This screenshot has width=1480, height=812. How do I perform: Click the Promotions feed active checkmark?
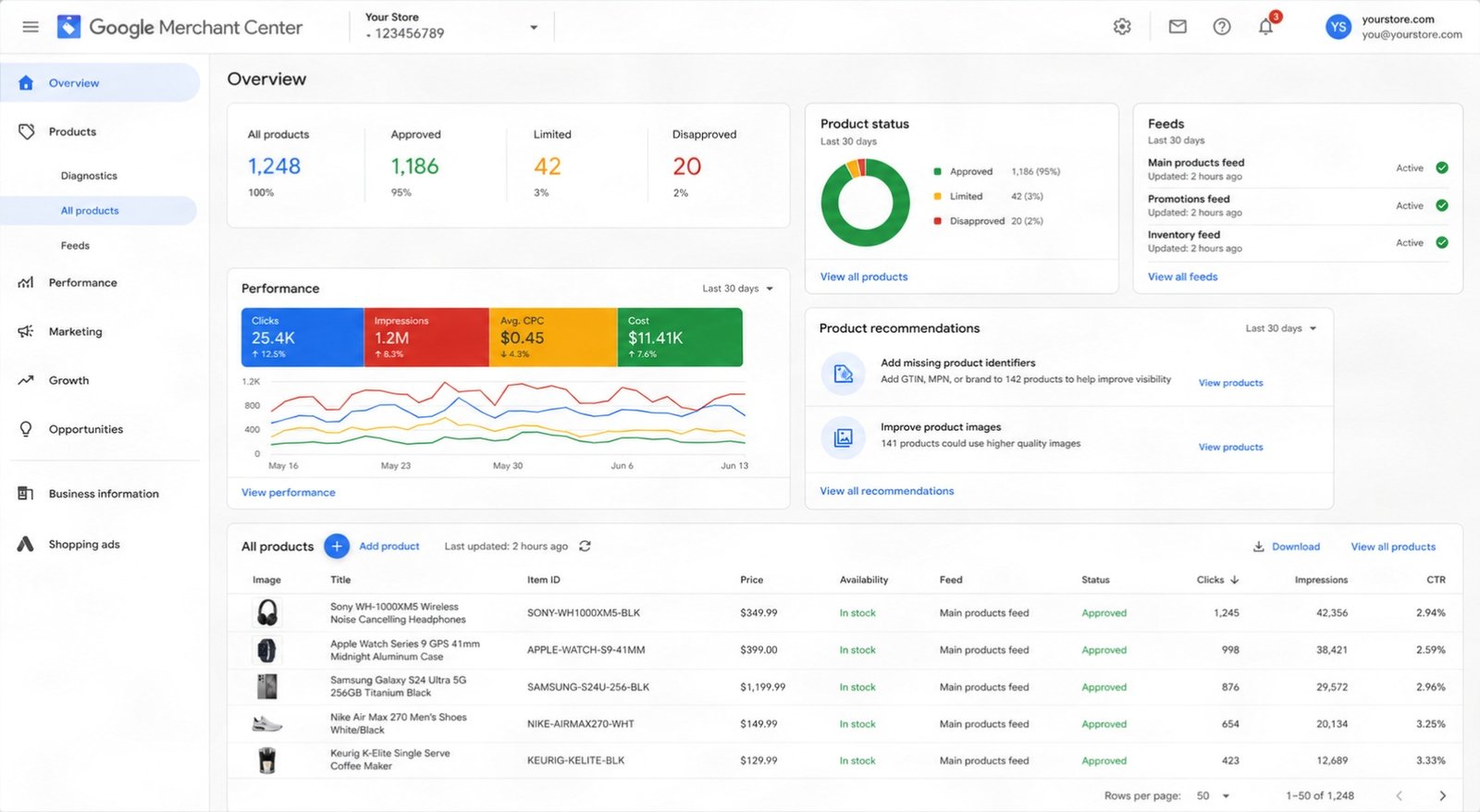click(1442, 205)
